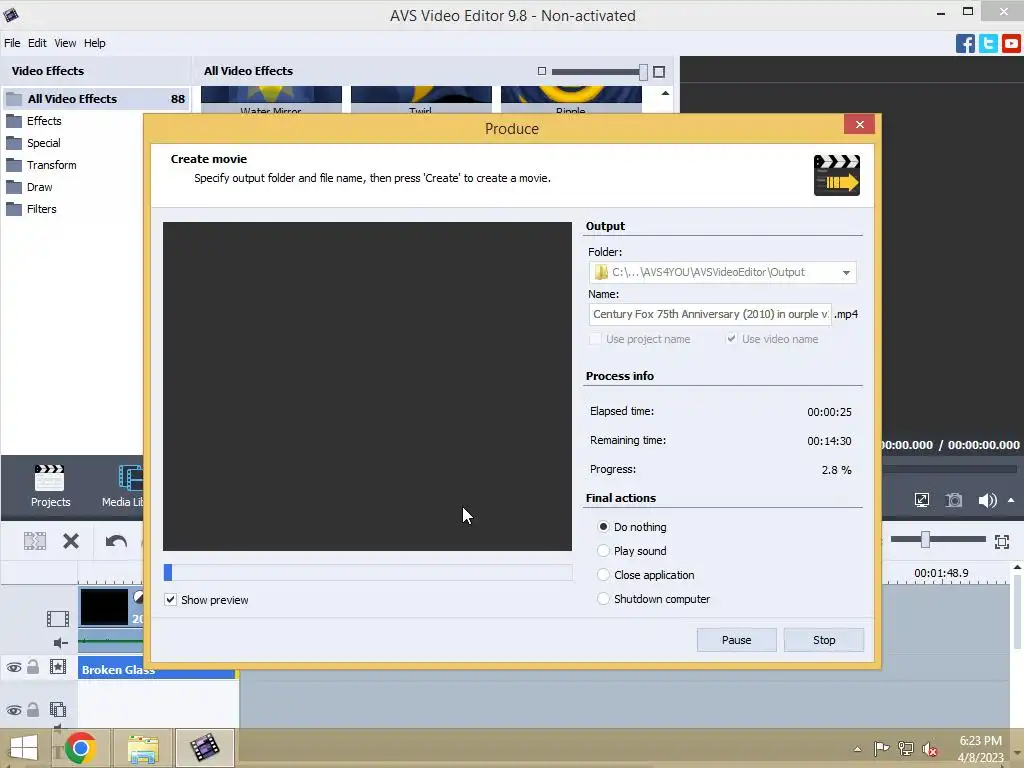Select the Transform folder
The image size is (1024, 768).
click(x=51, y=165)
